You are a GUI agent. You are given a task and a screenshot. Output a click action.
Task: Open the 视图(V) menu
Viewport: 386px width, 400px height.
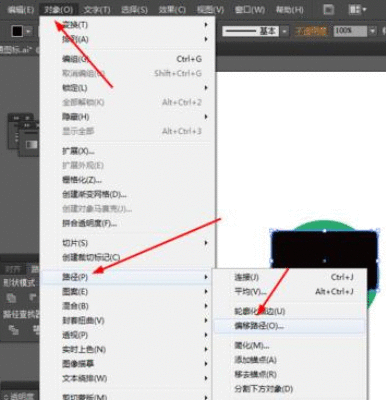(210, 10)
